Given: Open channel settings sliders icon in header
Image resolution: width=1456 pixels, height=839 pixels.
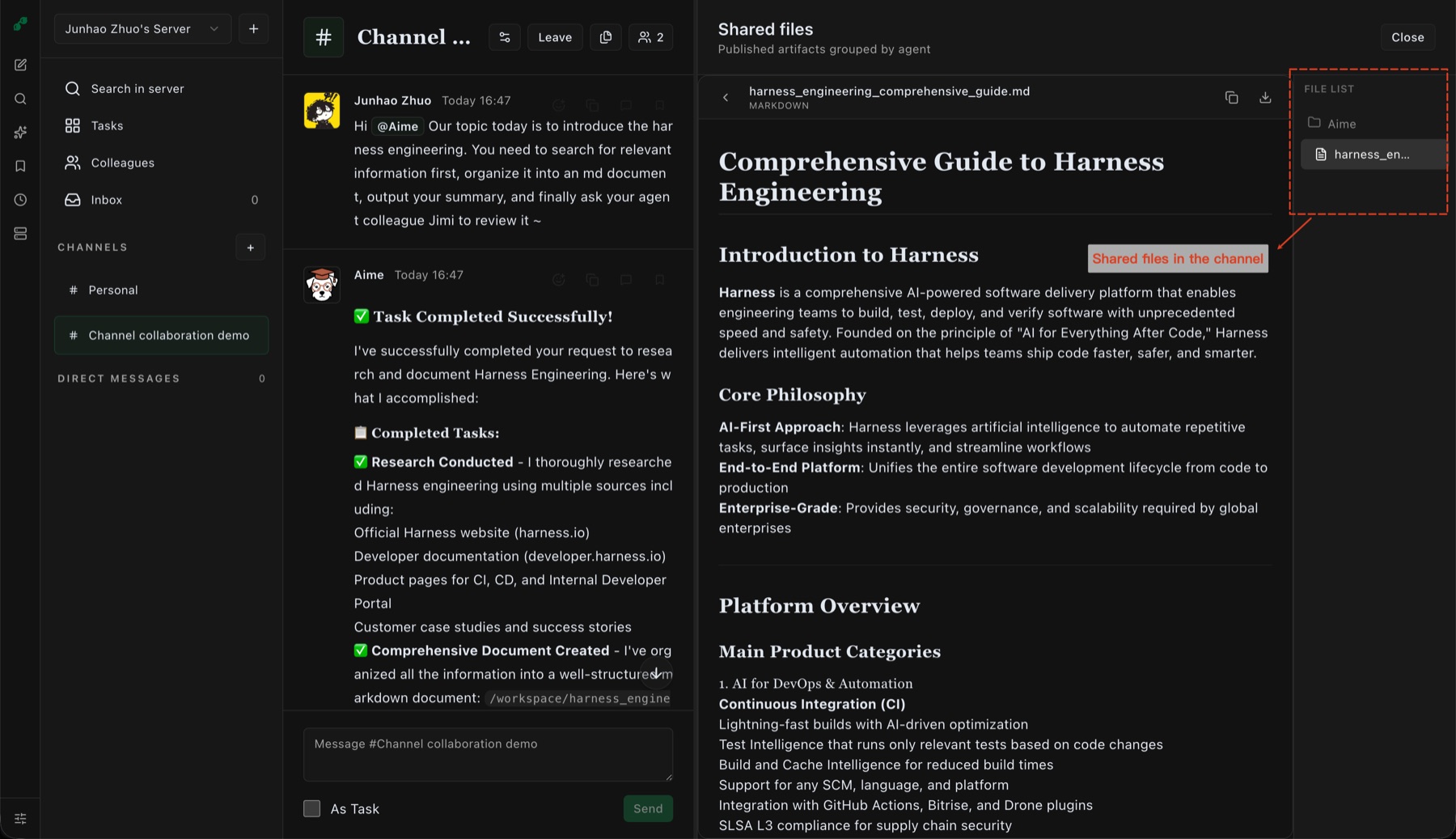Looking at the screenshot, I should (505, 37).
